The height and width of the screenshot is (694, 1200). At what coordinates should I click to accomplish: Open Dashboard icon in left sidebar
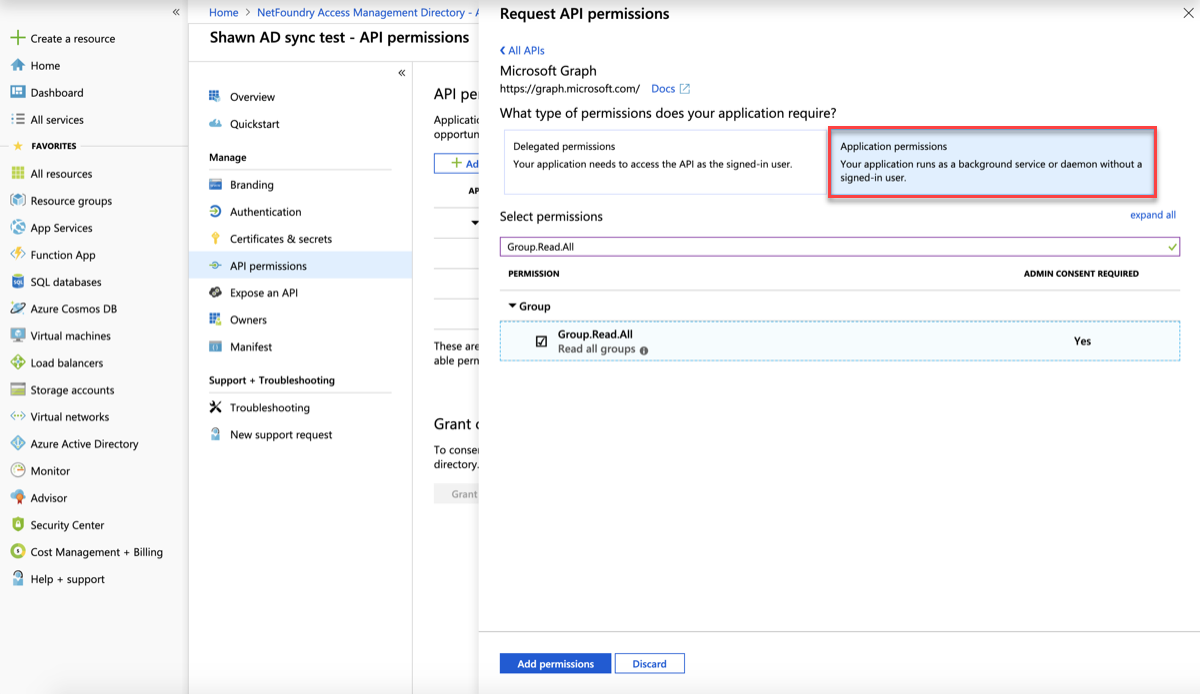17,92
